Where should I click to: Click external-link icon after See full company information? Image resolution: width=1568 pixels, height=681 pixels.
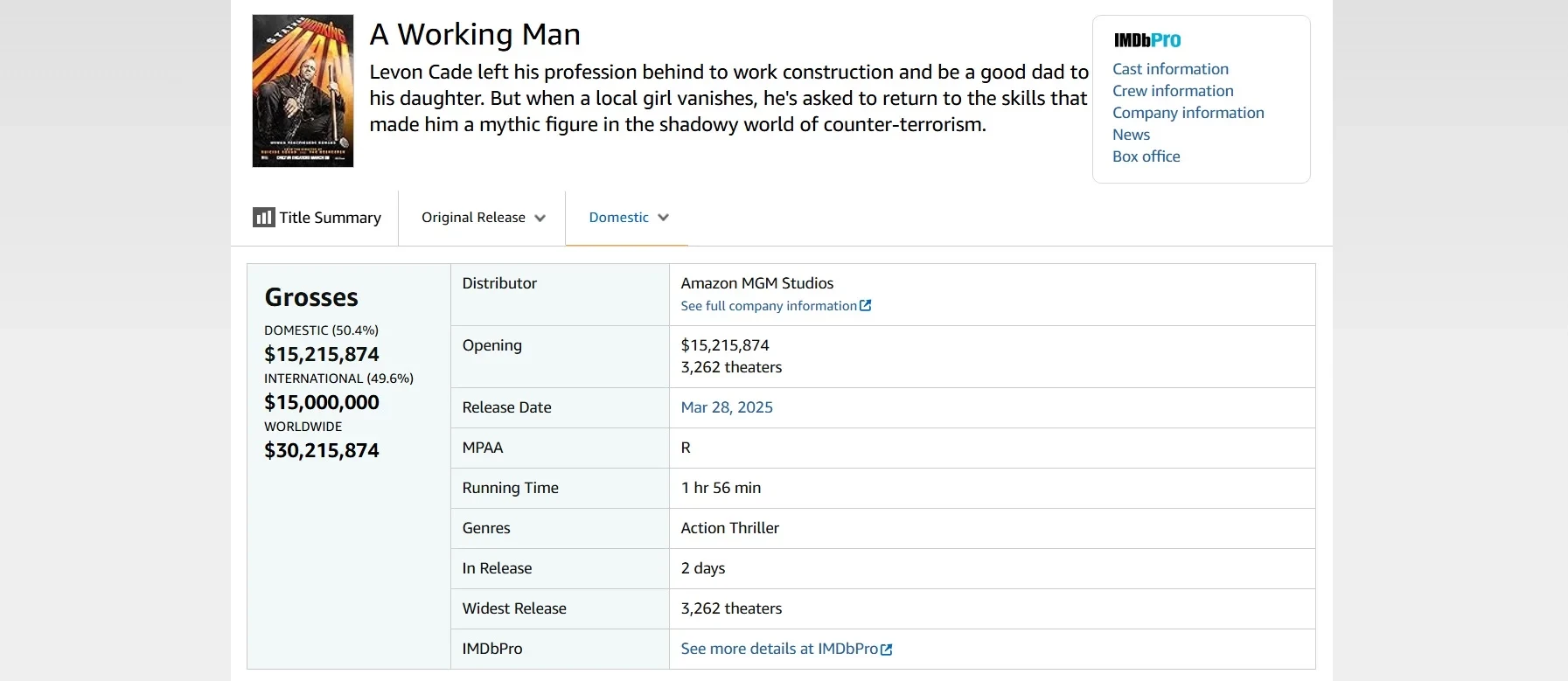(x=866, y=306)
